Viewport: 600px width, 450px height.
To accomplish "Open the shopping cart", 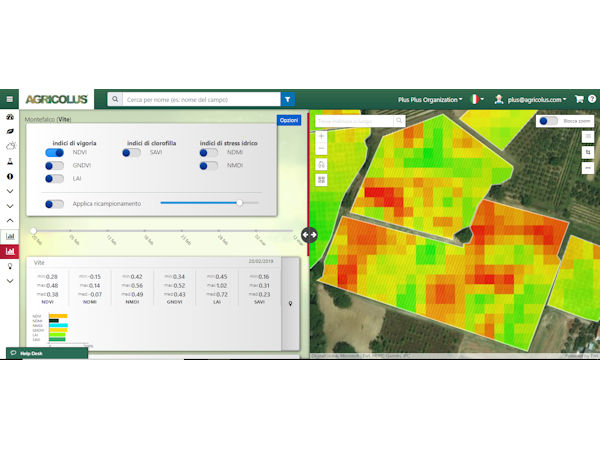I will click(x=579, y=99).
